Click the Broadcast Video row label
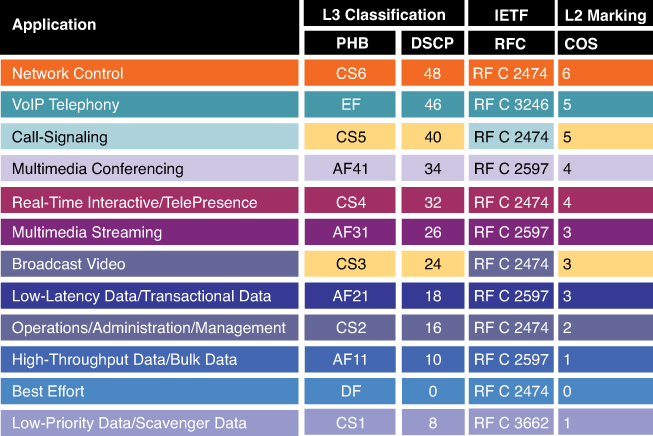The height and width of the screenshot is (436, 653). (64, 265)
